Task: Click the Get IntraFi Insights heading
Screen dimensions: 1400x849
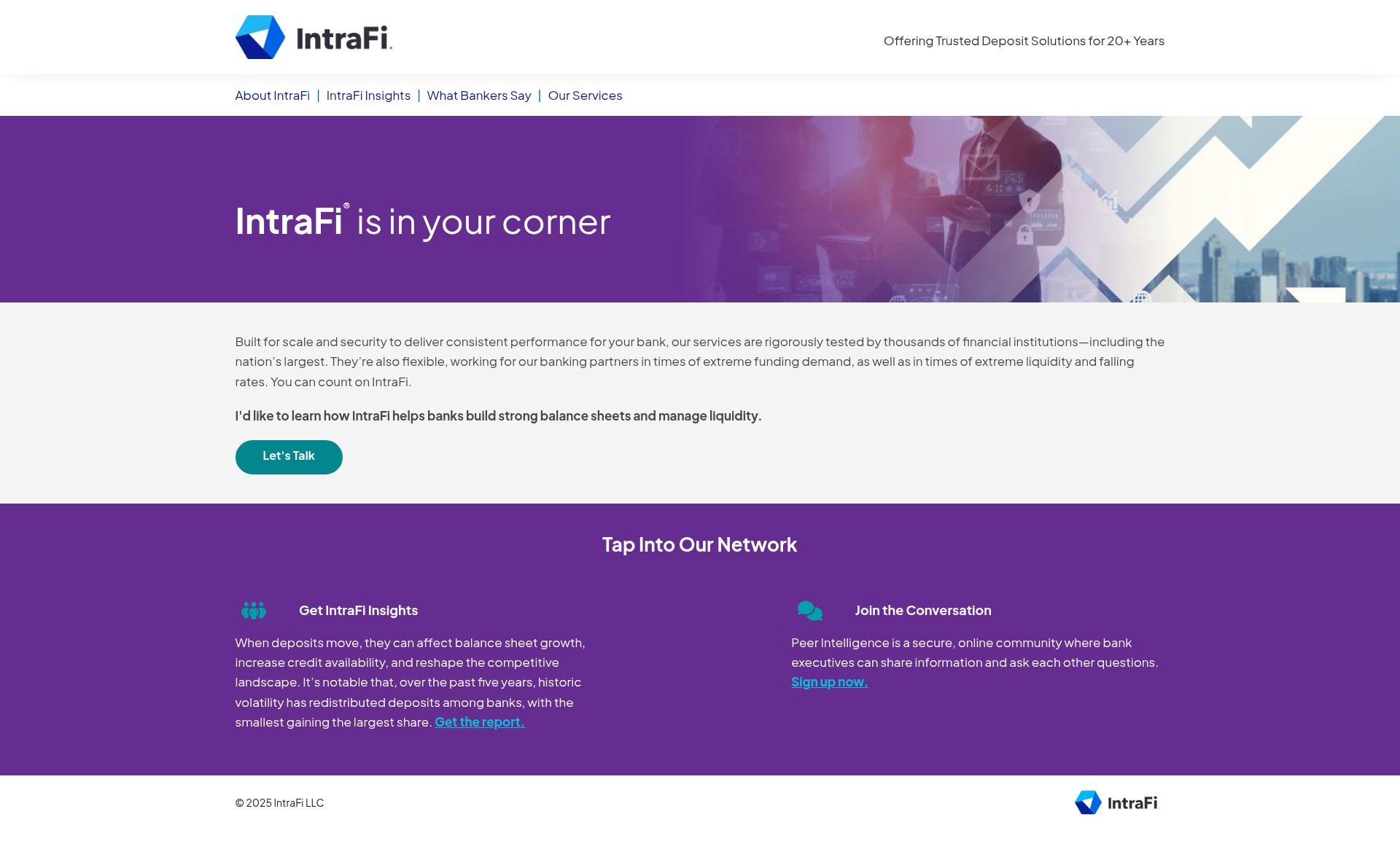Action: [x=358, y=611]
